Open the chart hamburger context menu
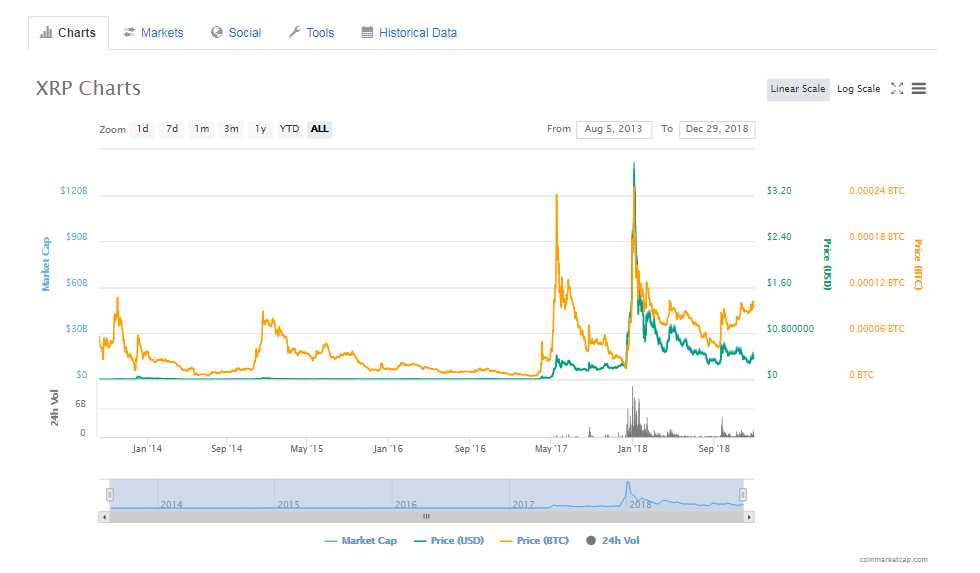Viewport: 980px width, 573px height. coord(919,89)
